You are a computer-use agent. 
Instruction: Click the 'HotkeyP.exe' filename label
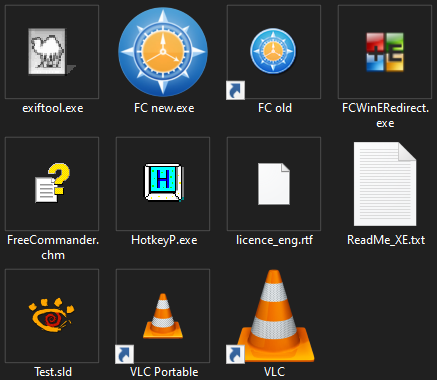point(164,240)
